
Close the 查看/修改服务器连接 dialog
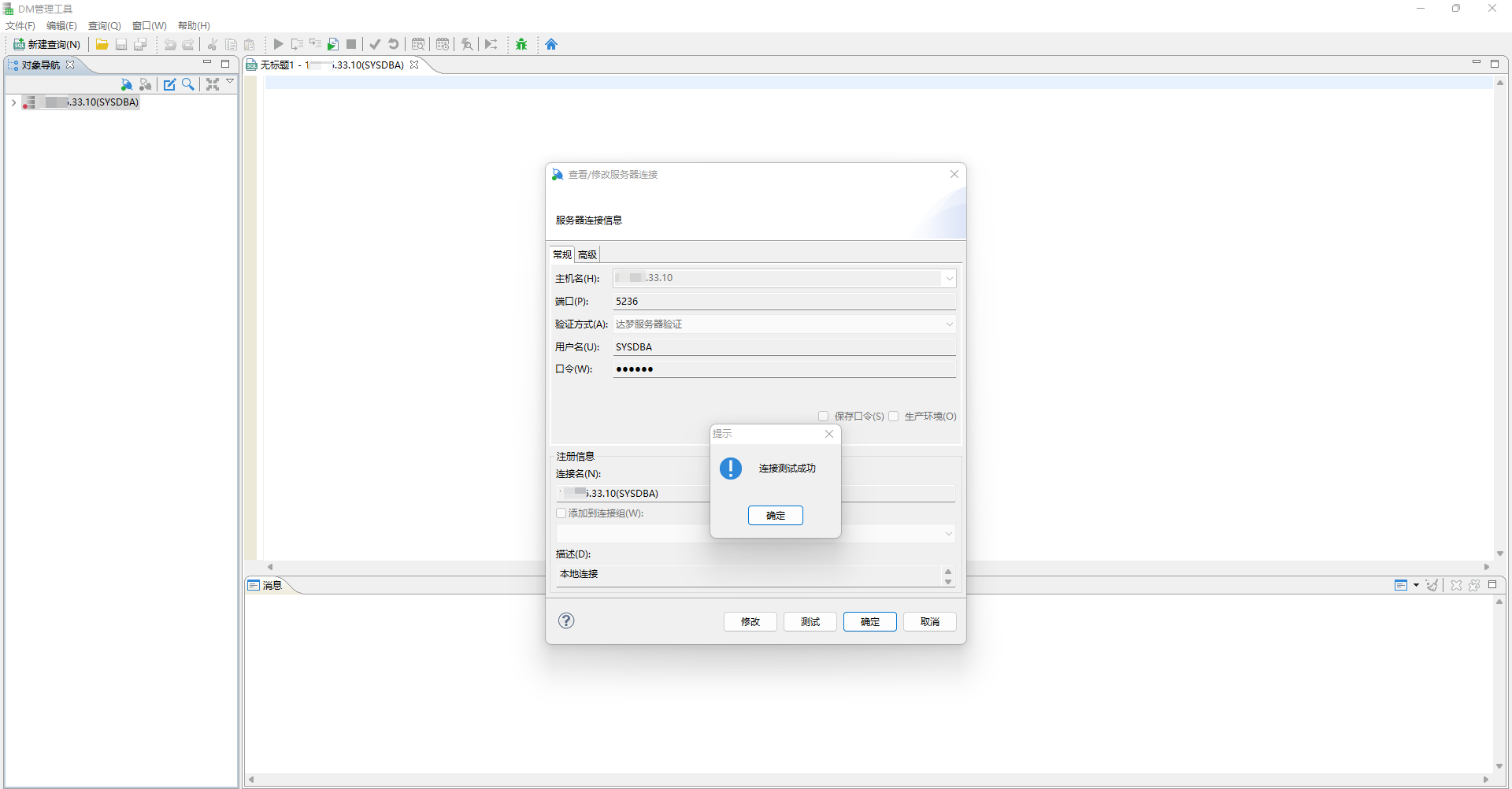click(954, 174)
